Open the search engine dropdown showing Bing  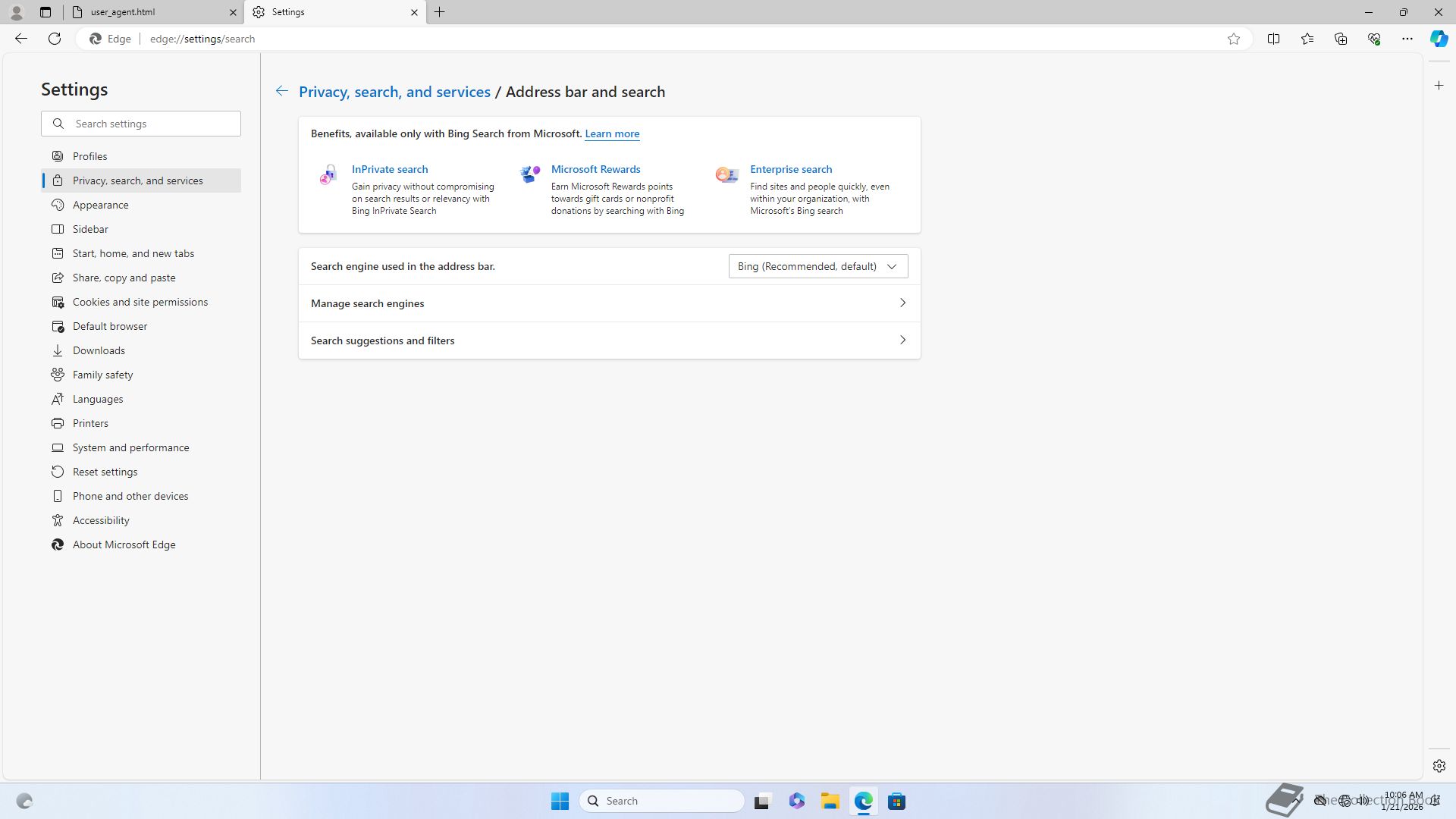click(817, 266)
